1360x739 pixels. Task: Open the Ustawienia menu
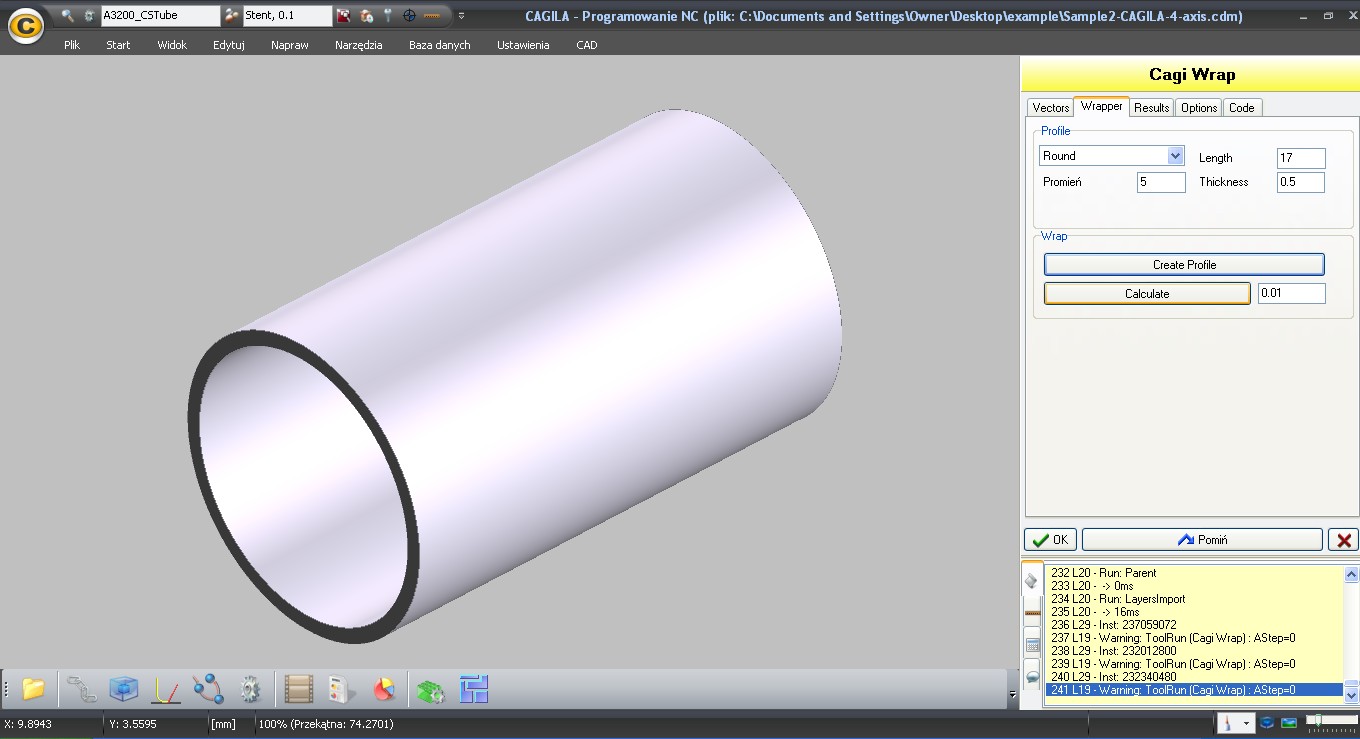click(x=523, y=45)
